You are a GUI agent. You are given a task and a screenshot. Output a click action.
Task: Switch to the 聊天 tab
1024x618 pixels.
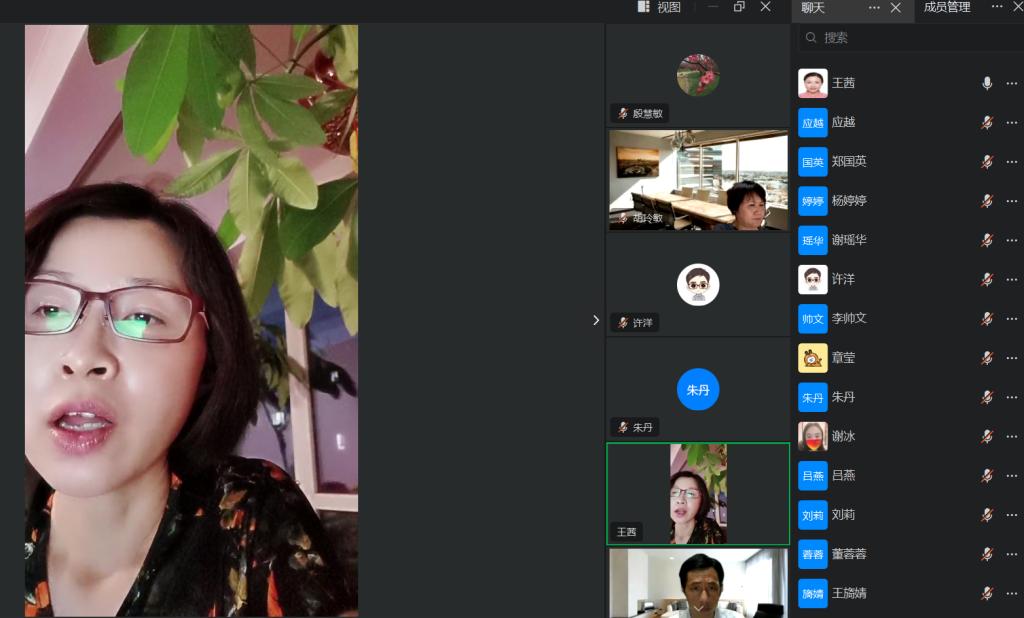(x=814, y=7)
